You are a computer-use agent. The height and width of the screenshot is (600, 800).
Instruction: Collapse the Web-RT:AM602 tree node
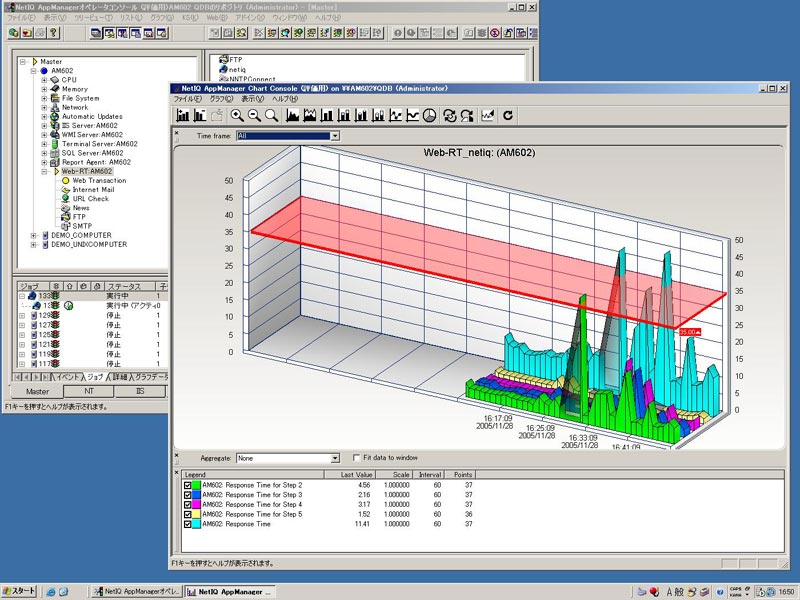(44, 171)
